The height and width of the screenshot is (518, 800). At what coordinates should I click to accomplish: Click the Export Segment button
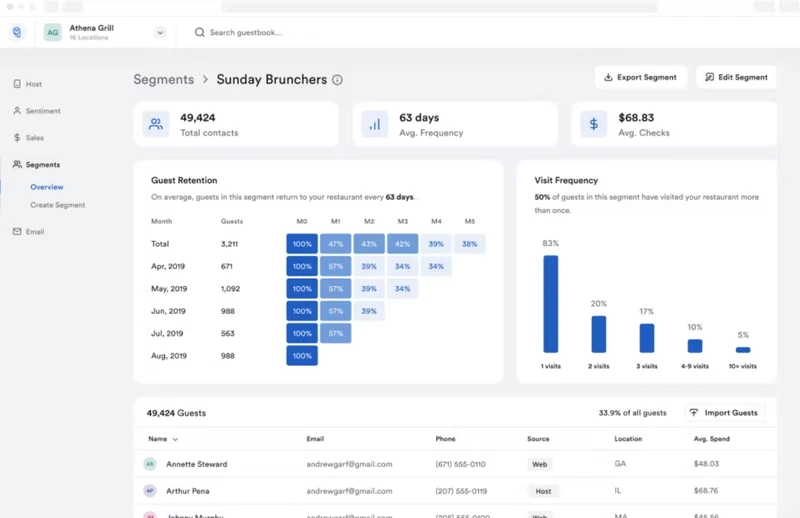pyautogui.click(x=640, y=78)
